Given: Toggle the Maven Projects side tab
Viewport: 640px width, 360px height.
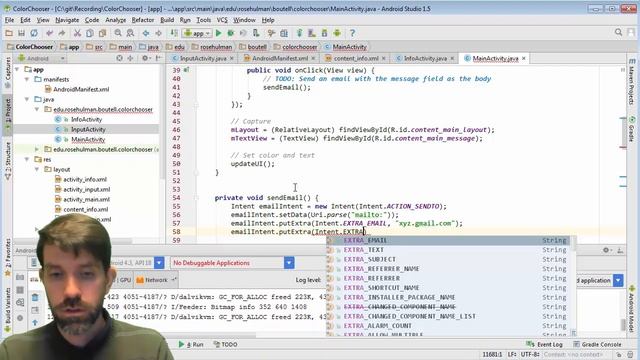Looking at the screenshot, I should pos(632,81).
